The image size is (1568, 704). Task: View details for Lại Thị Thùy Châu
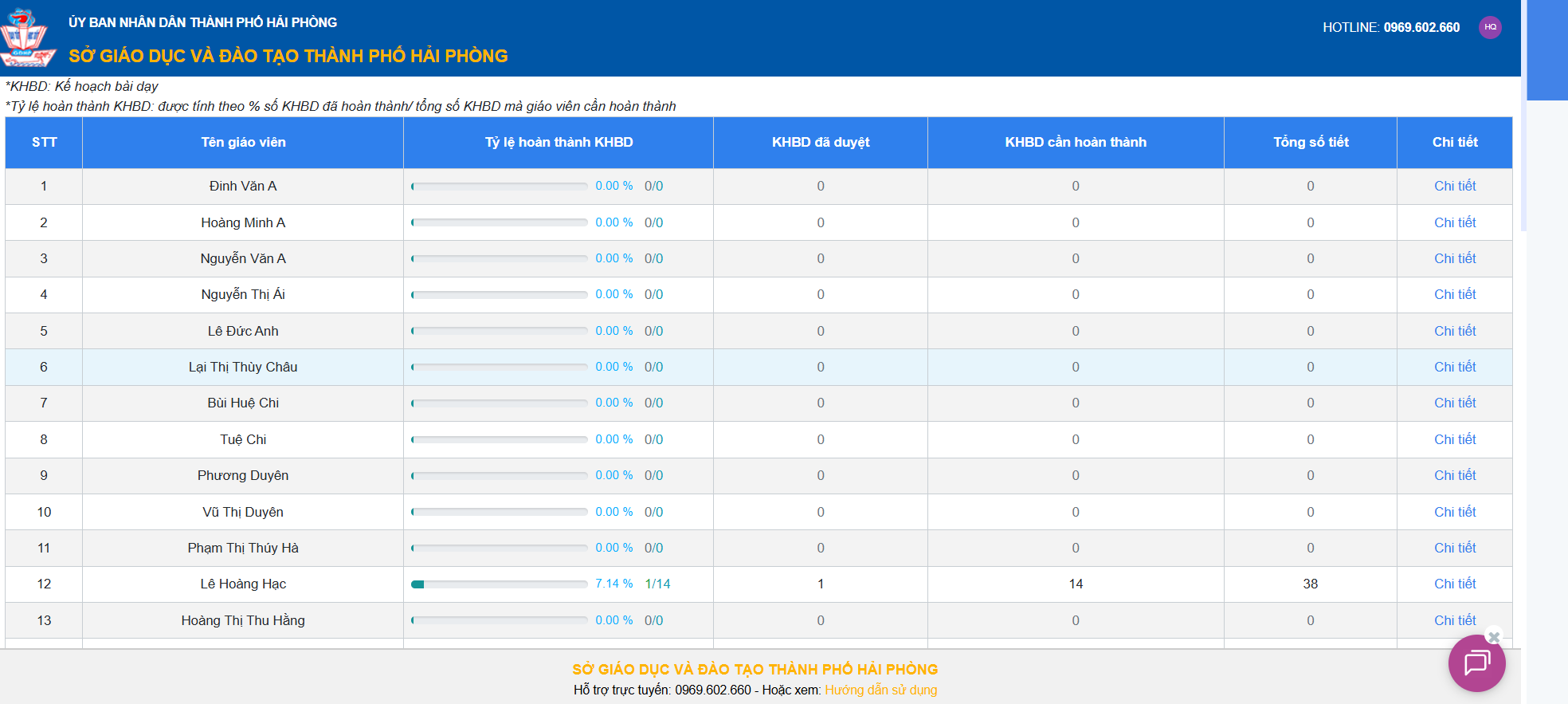[1454, 367]
